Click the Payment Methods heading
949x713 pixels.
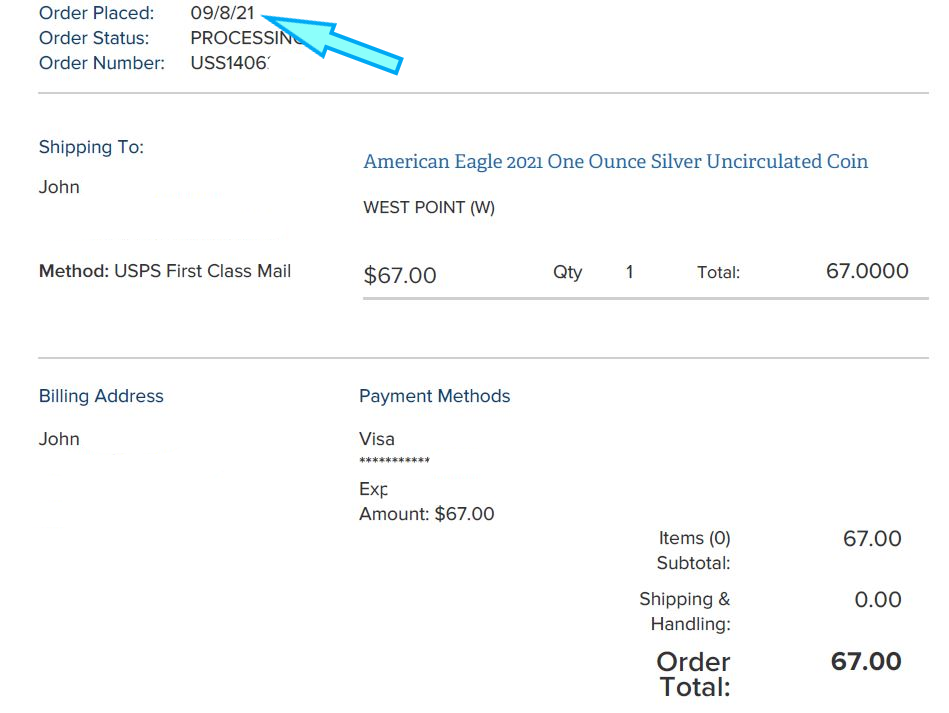click(x=434, y=396)
